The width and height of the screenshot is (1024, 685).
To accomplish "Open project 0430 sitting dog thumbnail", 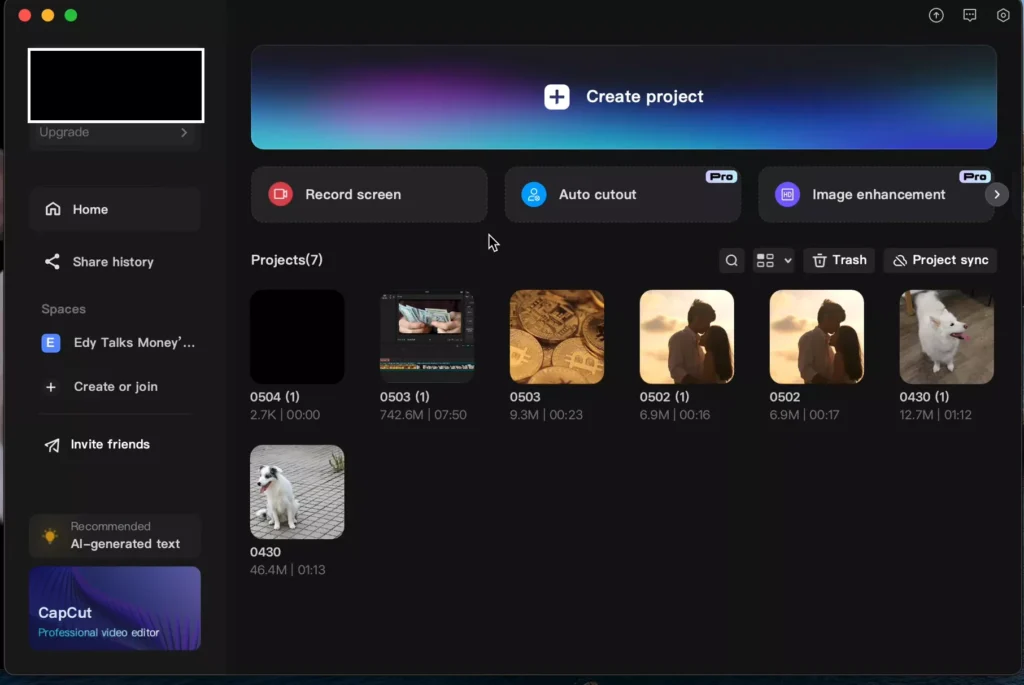I will 297,492.
